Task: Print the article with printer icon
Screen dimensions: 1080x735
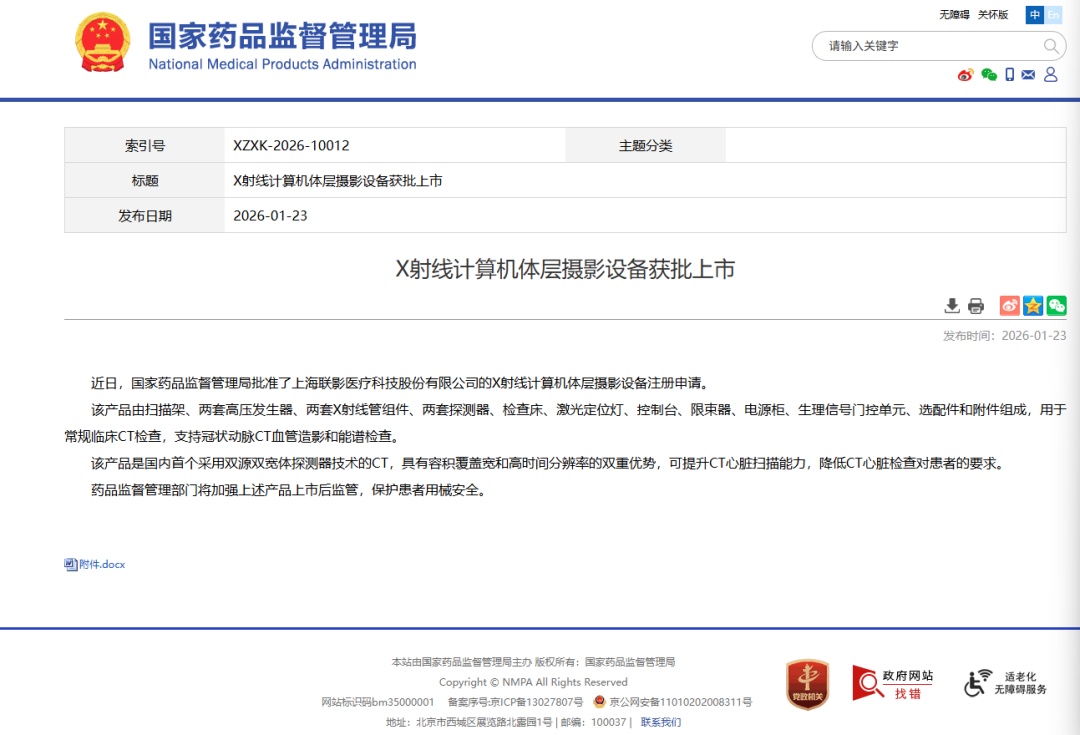Action: tap(976, 306)
